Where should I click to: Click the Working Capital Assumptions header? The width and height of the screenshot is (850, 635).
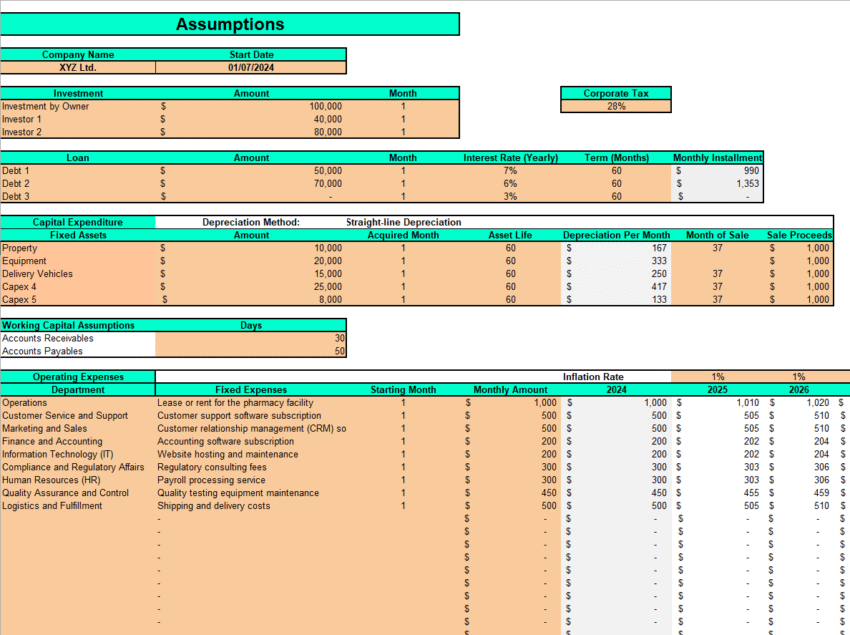tap(78, 325)
